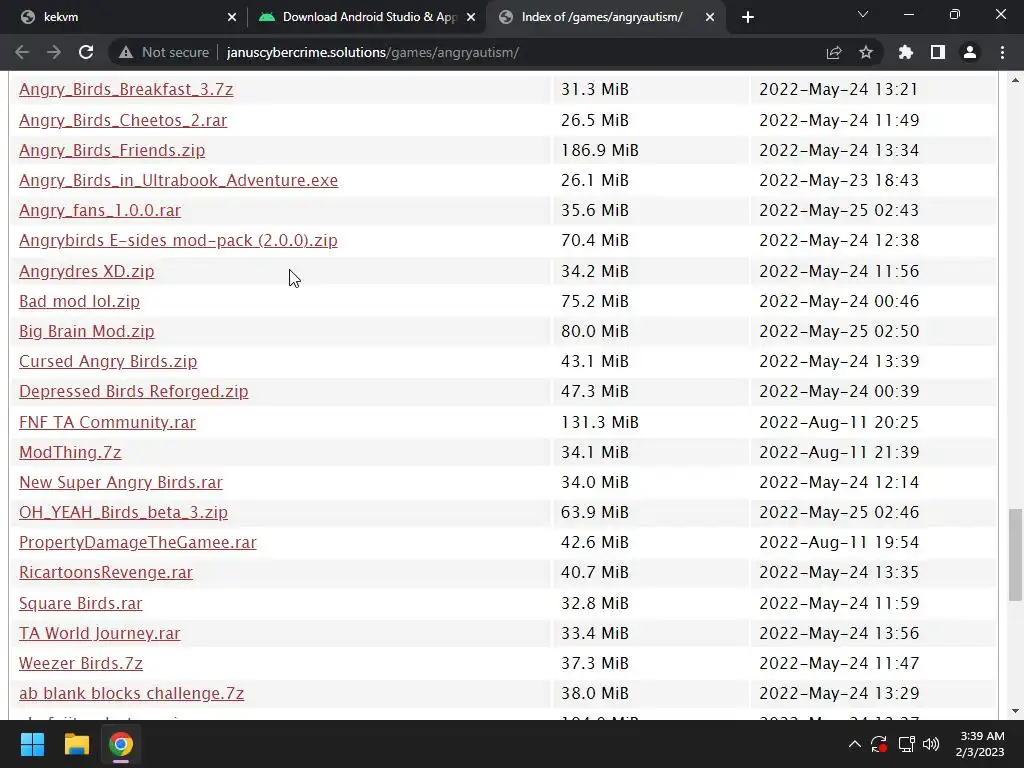Screen dimensions: 1024x768
Task: Click the scrollbar up arrow
Action: 1015,80
